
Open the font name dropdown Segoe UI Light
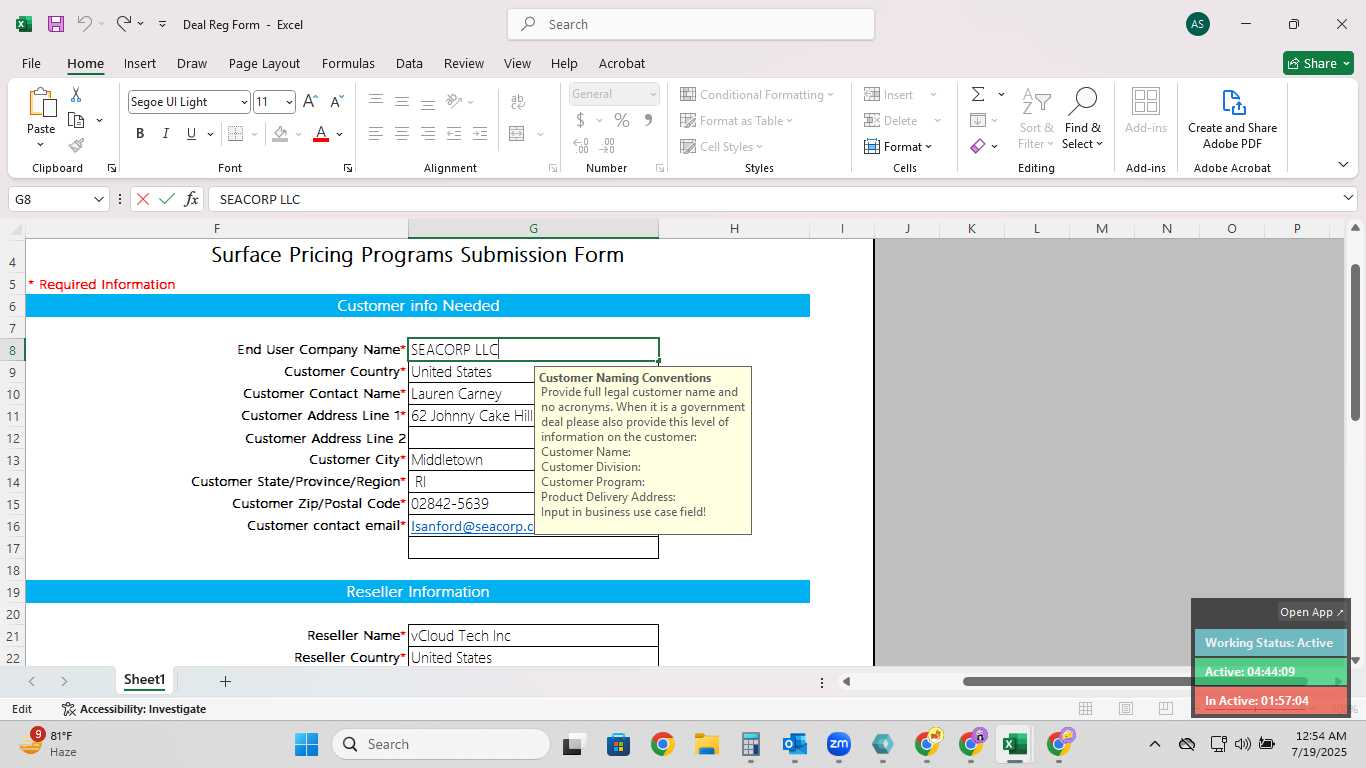click(x=244, y=102)
